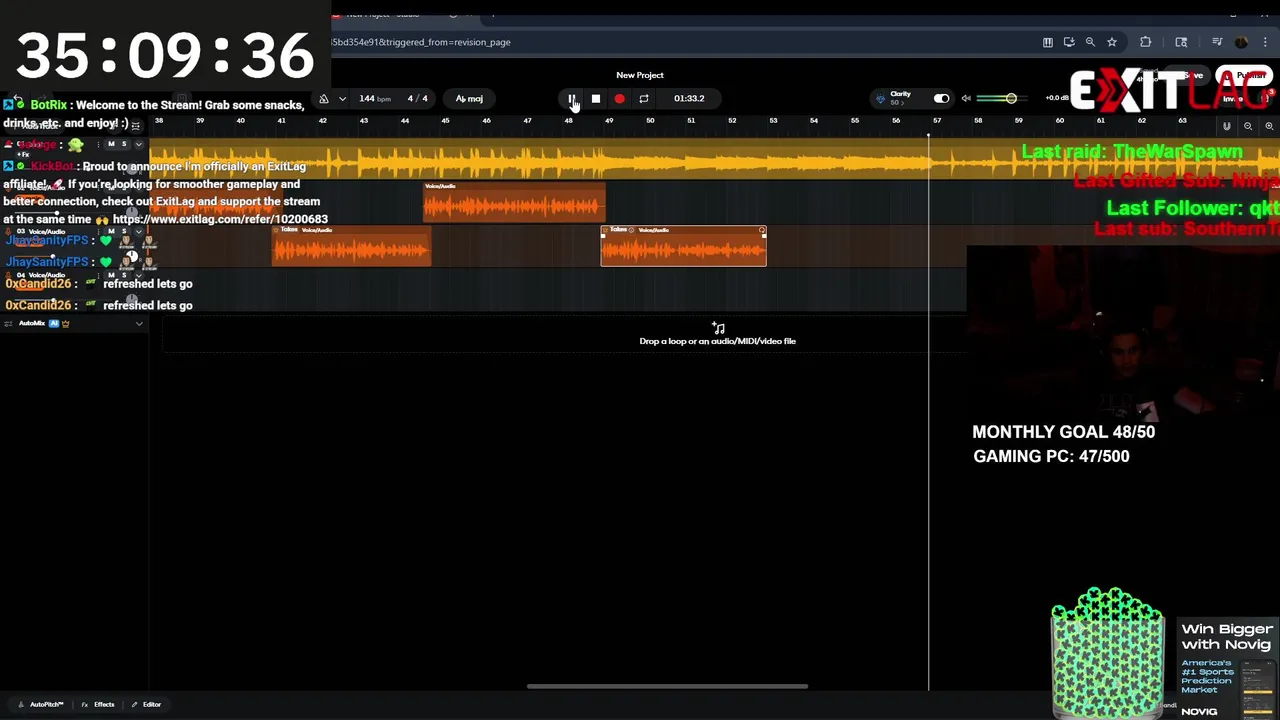Open the Editor tab at the bottom

click(x=146, y=705)
